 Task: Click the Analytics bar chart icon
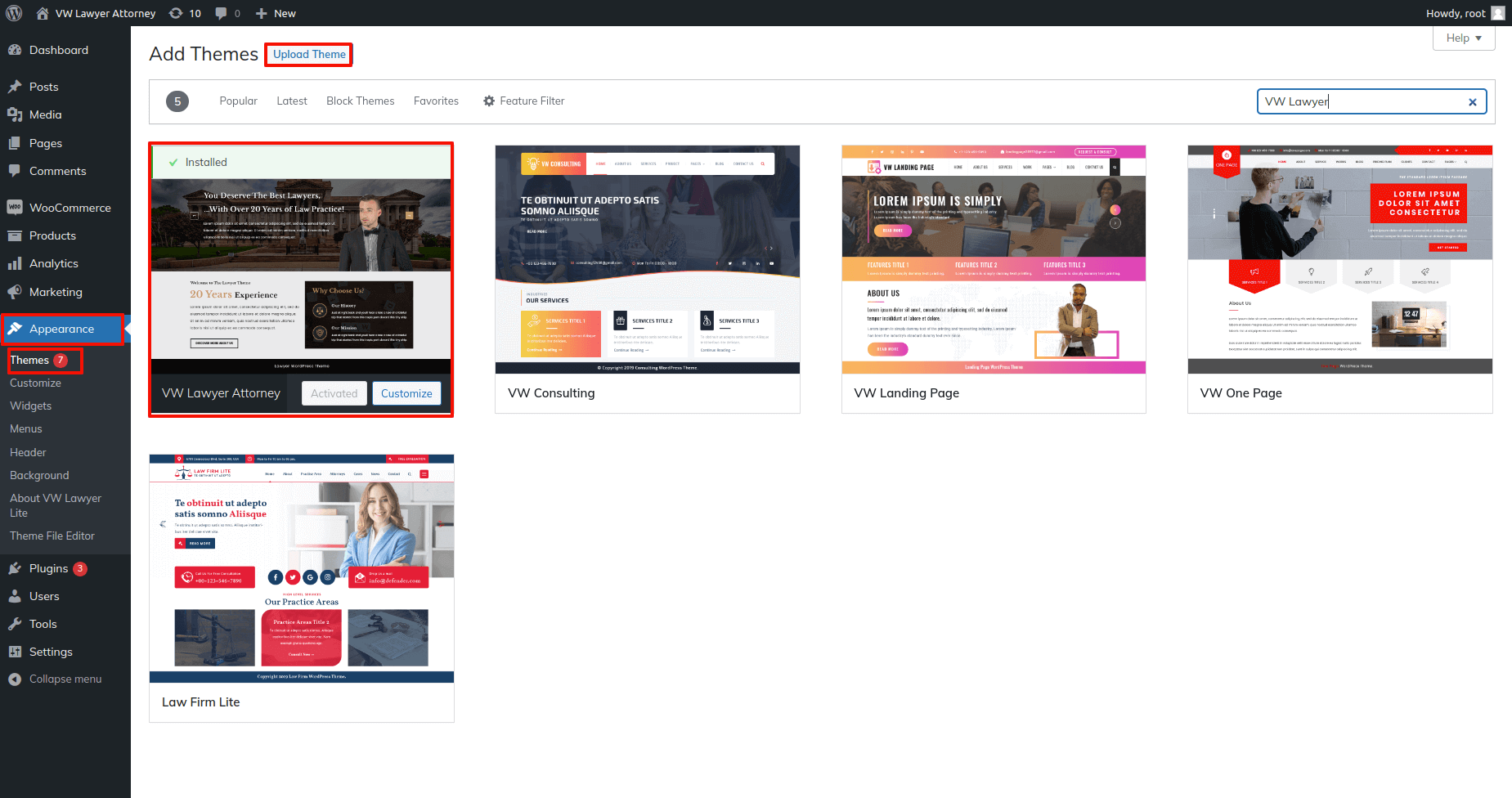(x=15, y=263)
